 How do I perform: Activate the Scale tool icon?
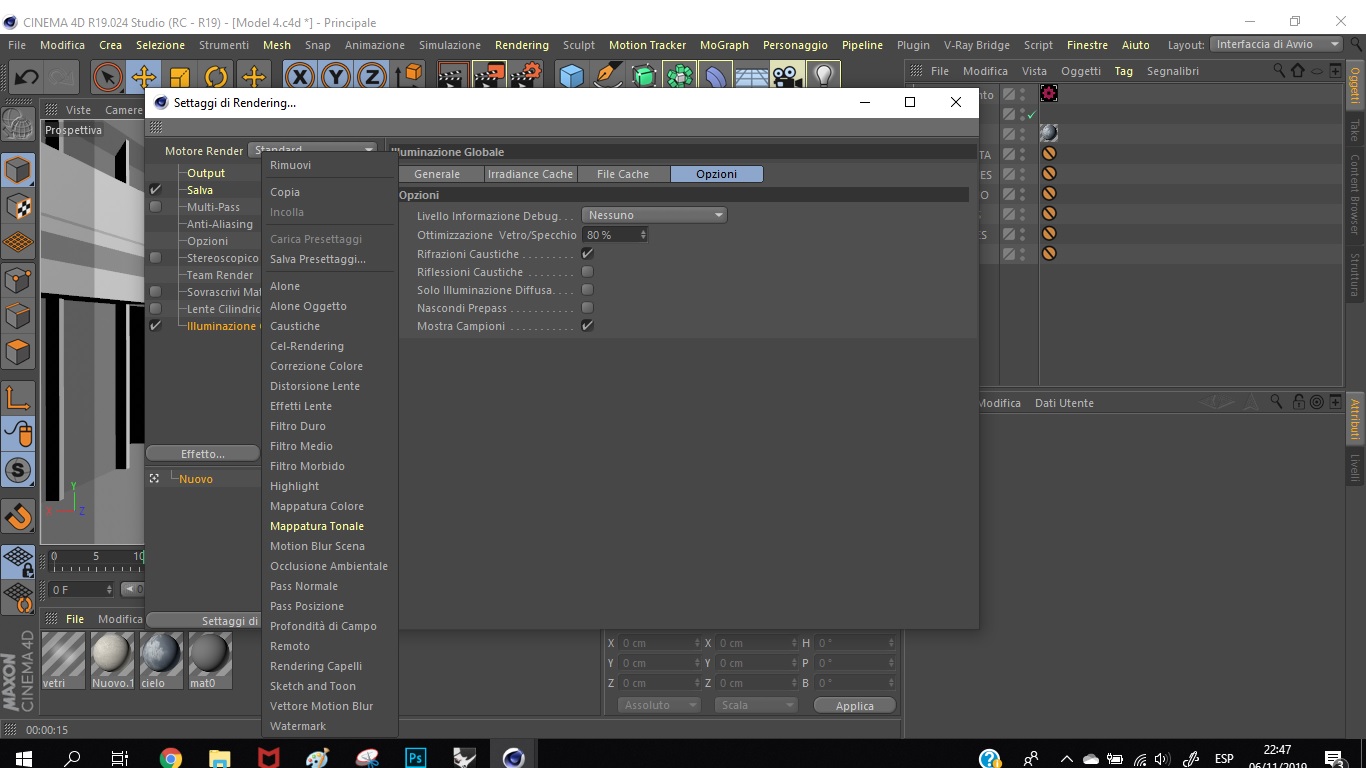tap(180, 76)
